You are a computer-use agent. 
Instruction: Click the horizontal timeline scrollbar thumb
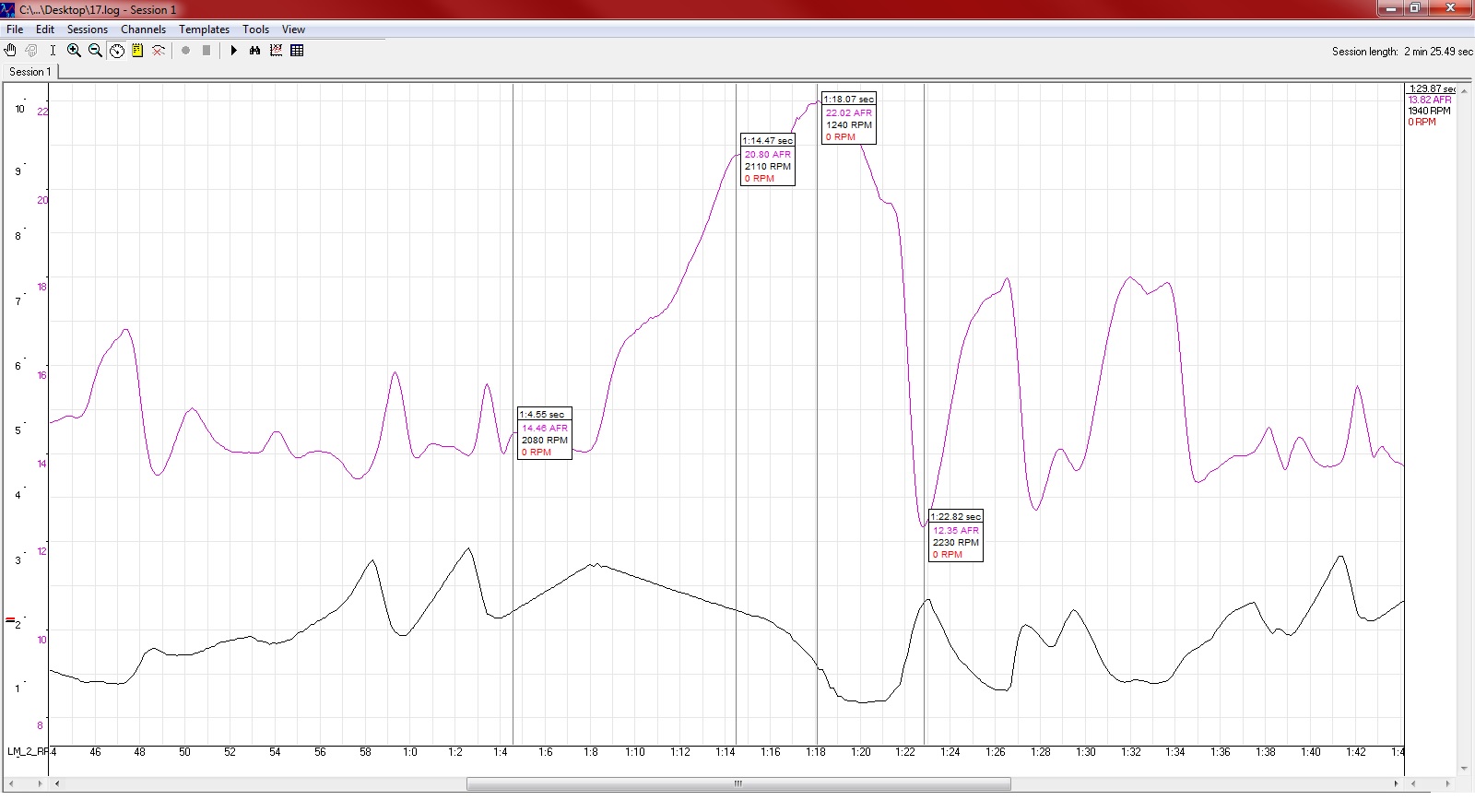(737, 784)
